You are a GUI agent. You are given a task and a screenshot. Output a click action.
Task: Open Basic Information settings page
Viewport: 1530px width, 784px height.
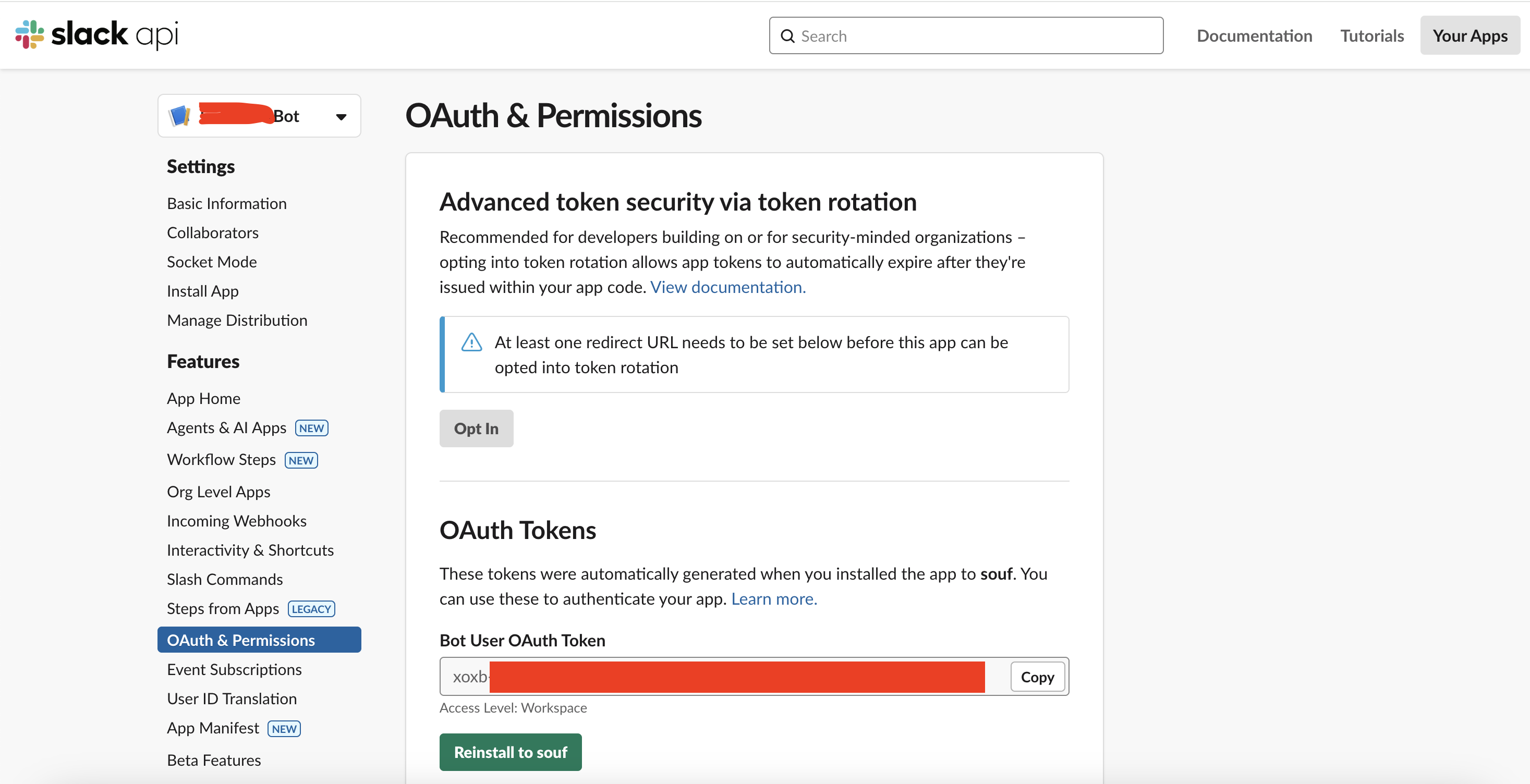click(x=226, y=203)
